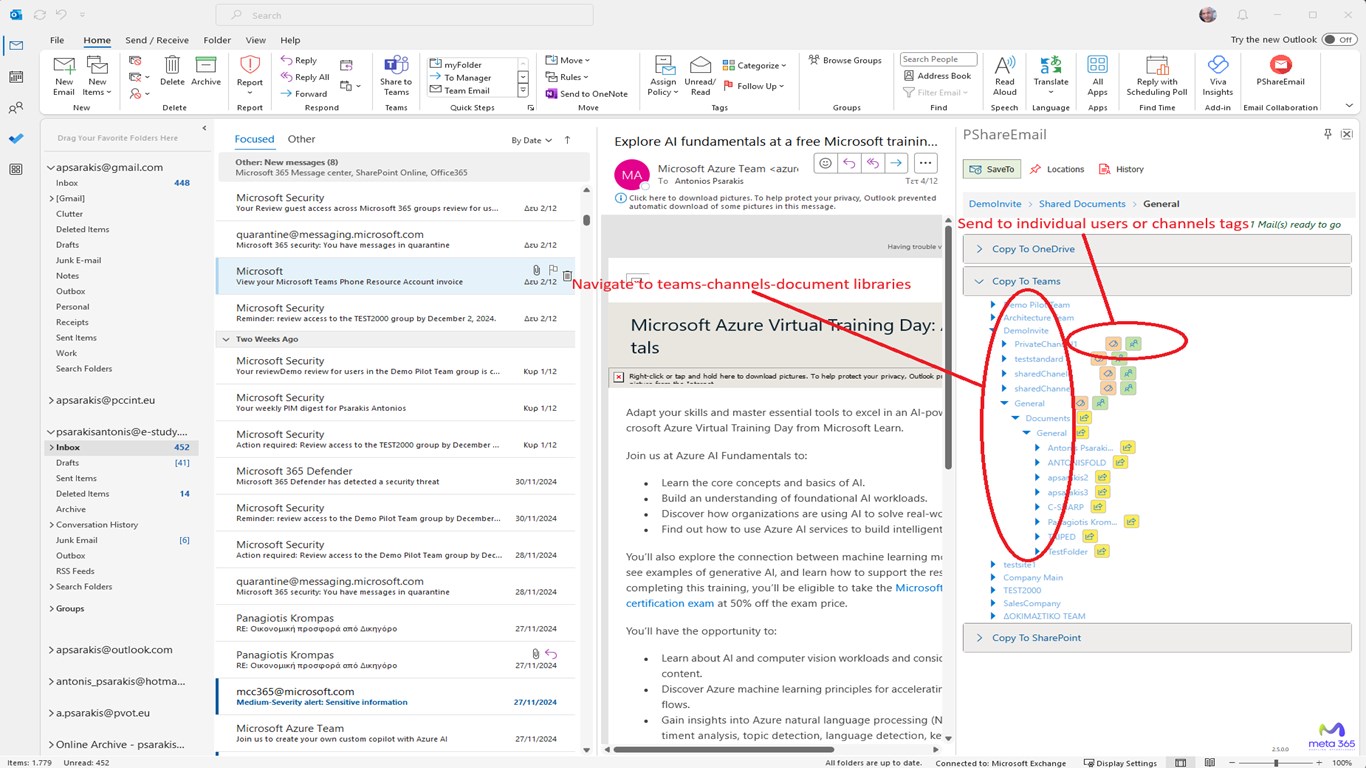Send message to OneNote

587,93
